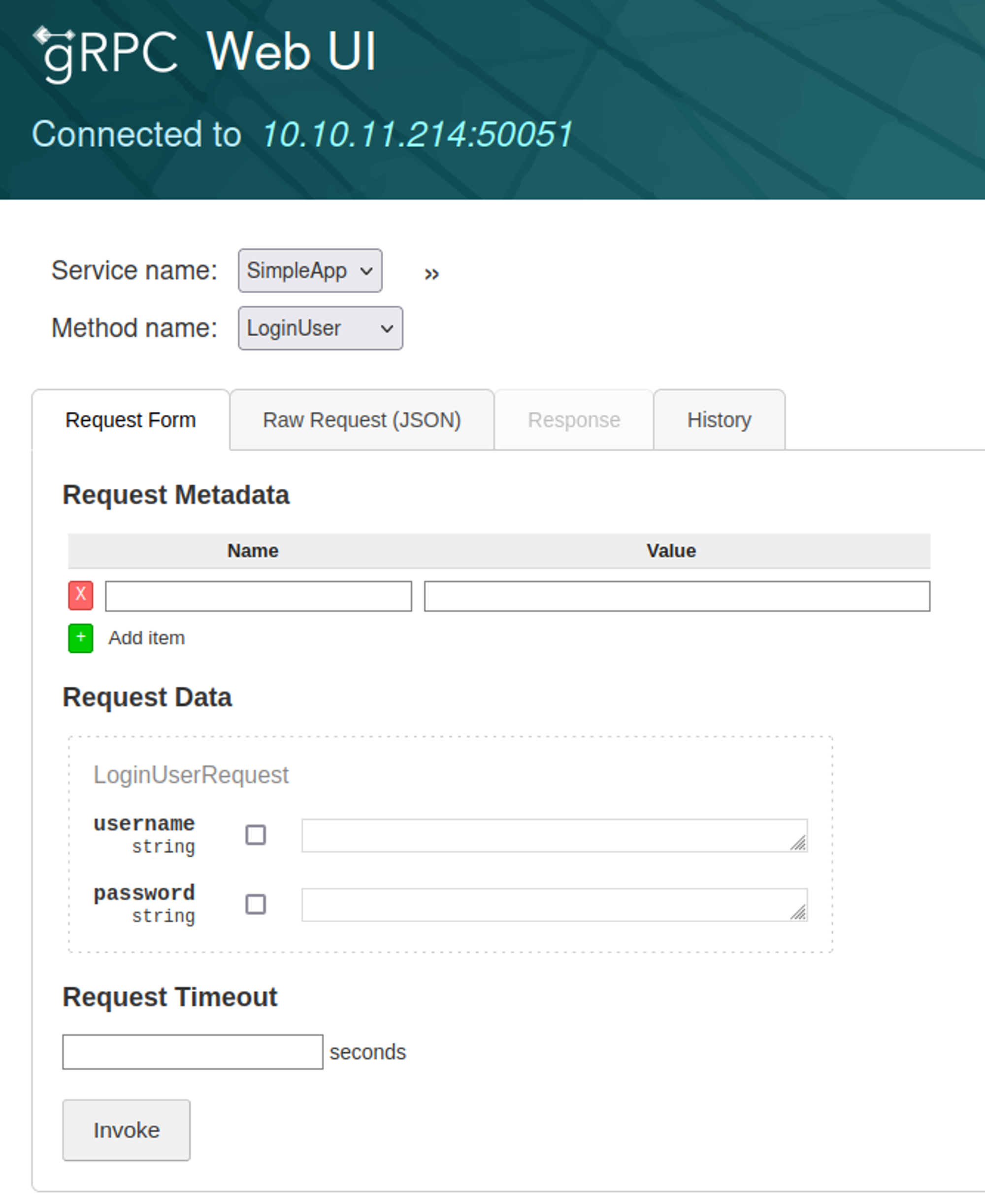Image resolution: width=985 pixels, height=1204 pixels.
Task: Open the Method name LoginUser dropdown
Action: (320, 329)
